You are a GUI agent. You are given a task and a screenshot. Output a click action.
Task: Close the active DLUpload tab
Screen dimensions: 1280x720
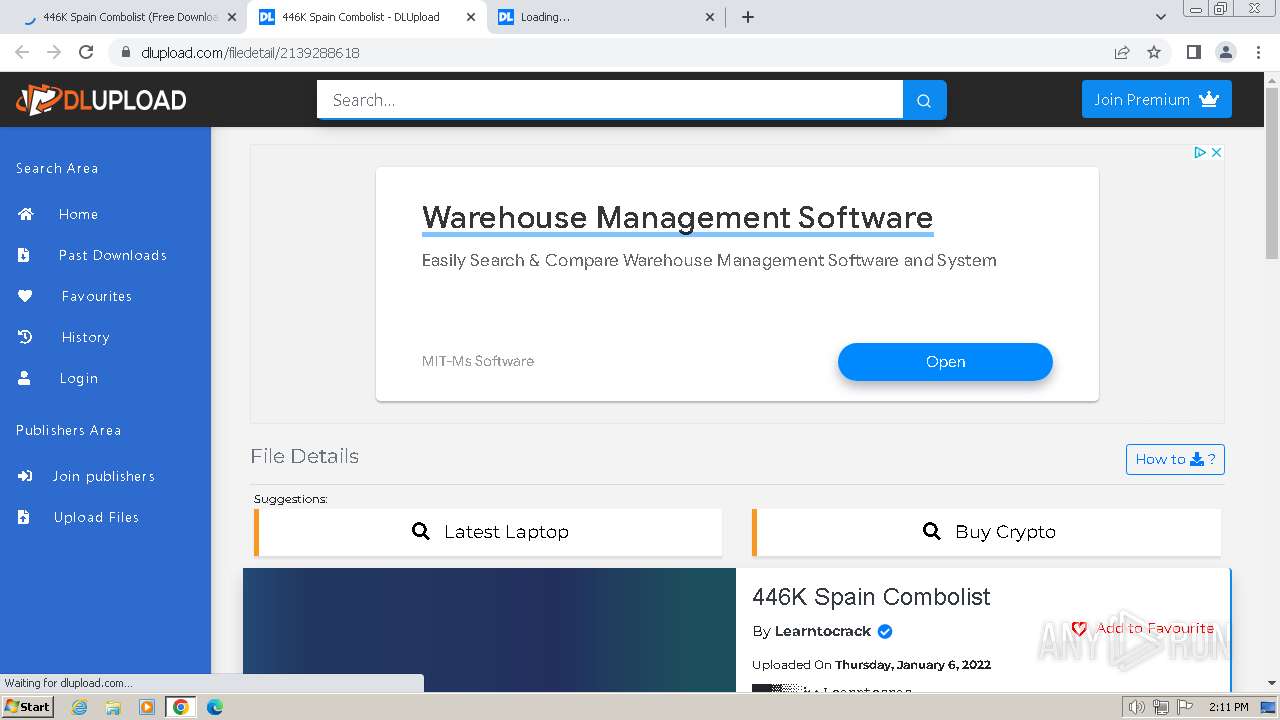470,17
